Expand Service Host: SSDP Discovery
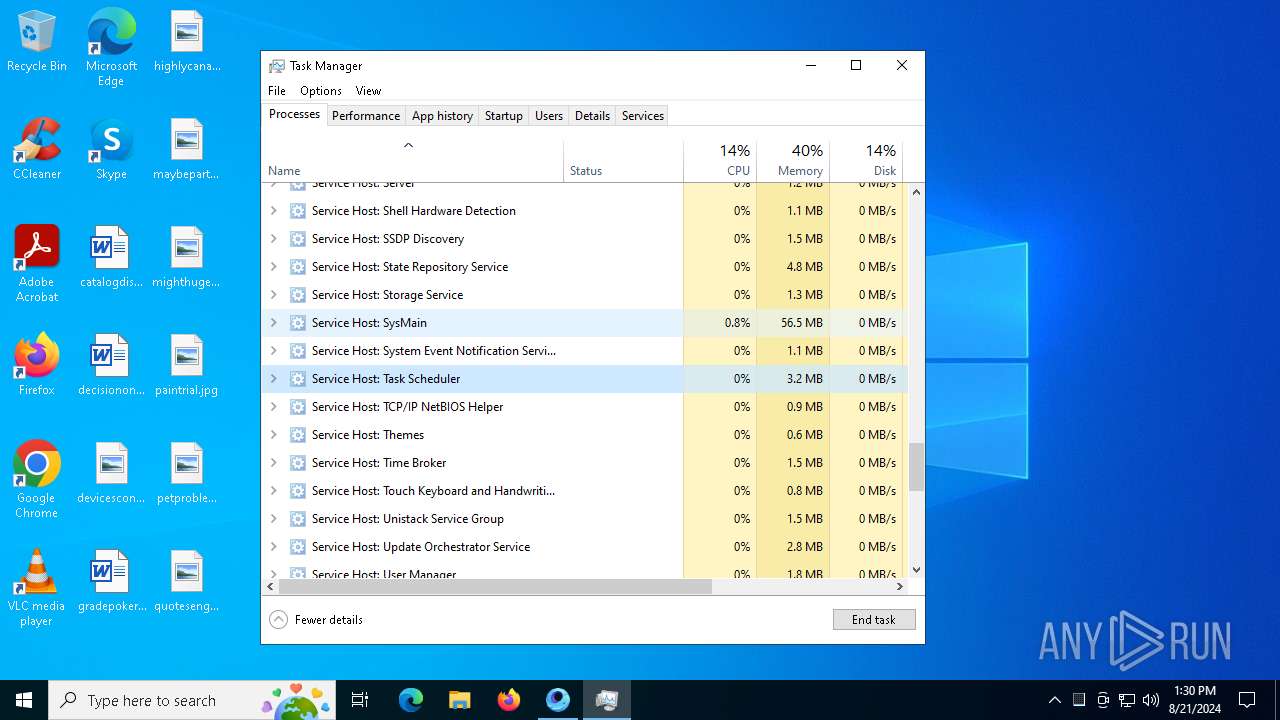The height and width of the screenshot is (720, 1280). (x=274, y=239)
